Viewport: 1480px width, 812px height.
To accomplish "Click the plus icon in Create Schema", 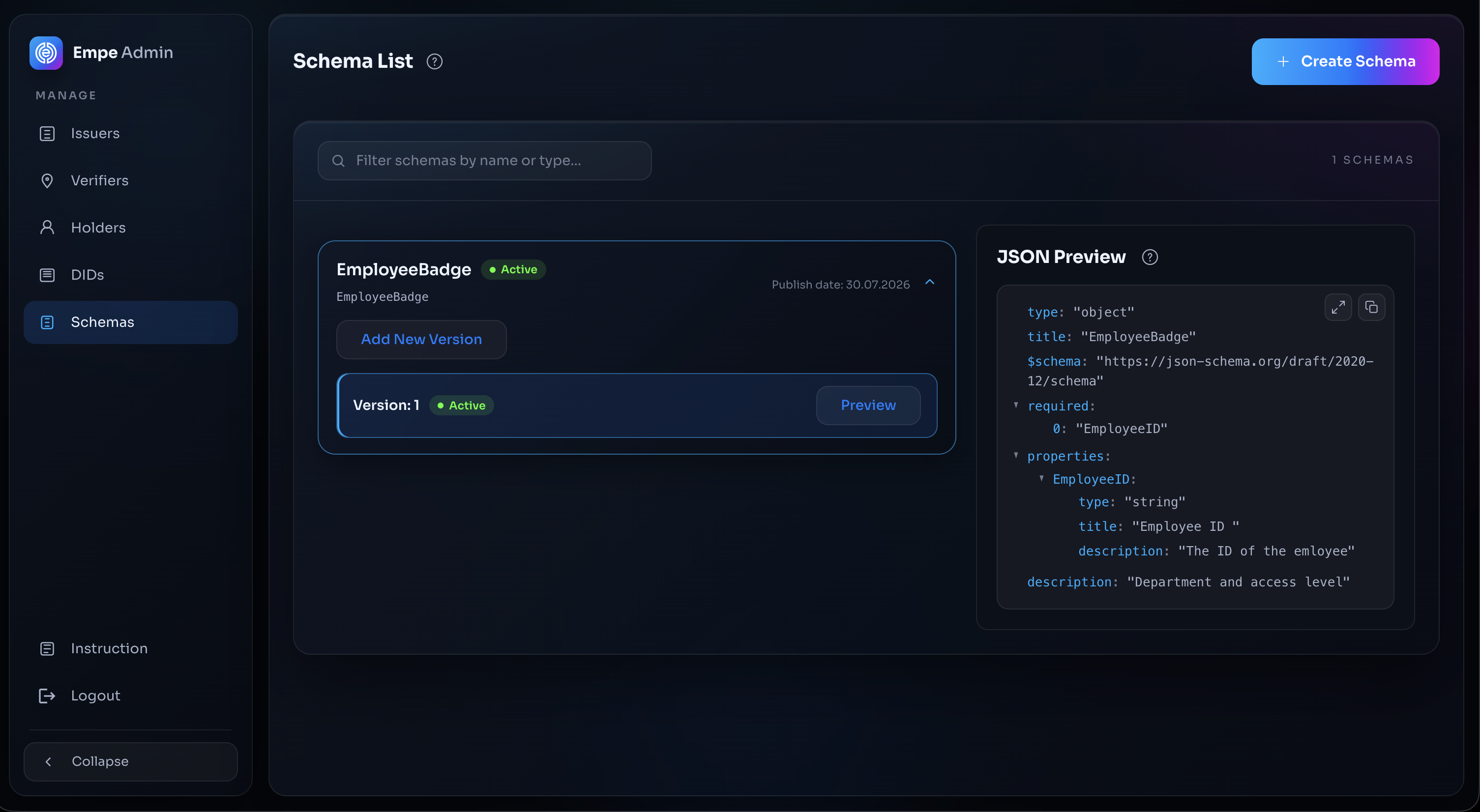I will 1283,61.
